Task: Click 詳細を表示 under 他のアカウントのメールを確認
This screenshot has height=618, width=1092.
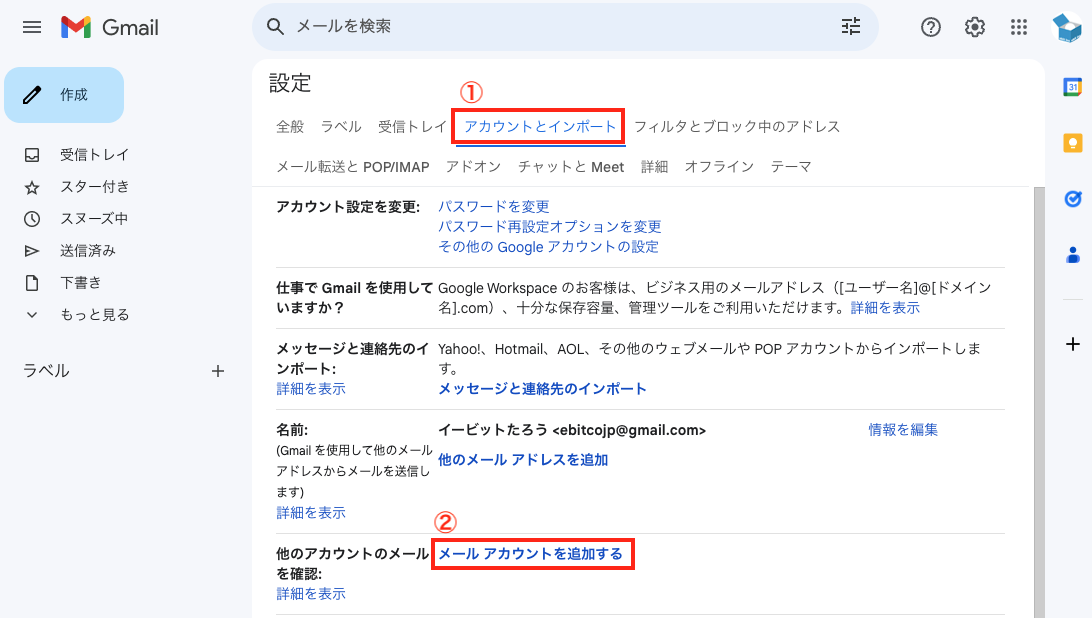Action: (x=311, y=594)
